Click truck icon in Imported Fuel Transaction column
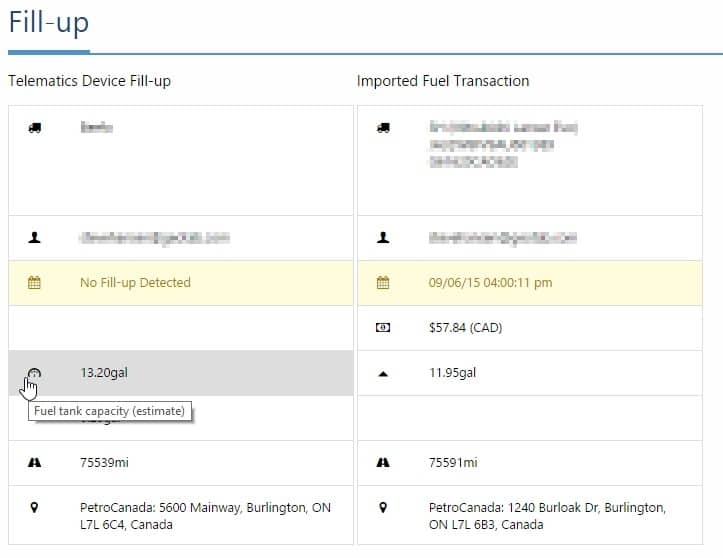 tap(383, 128)
